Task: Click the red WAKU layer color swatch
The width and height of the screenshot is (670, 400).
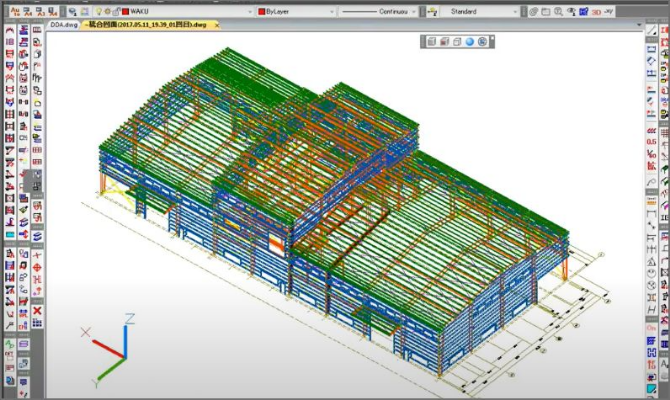Action: (126, 12)
